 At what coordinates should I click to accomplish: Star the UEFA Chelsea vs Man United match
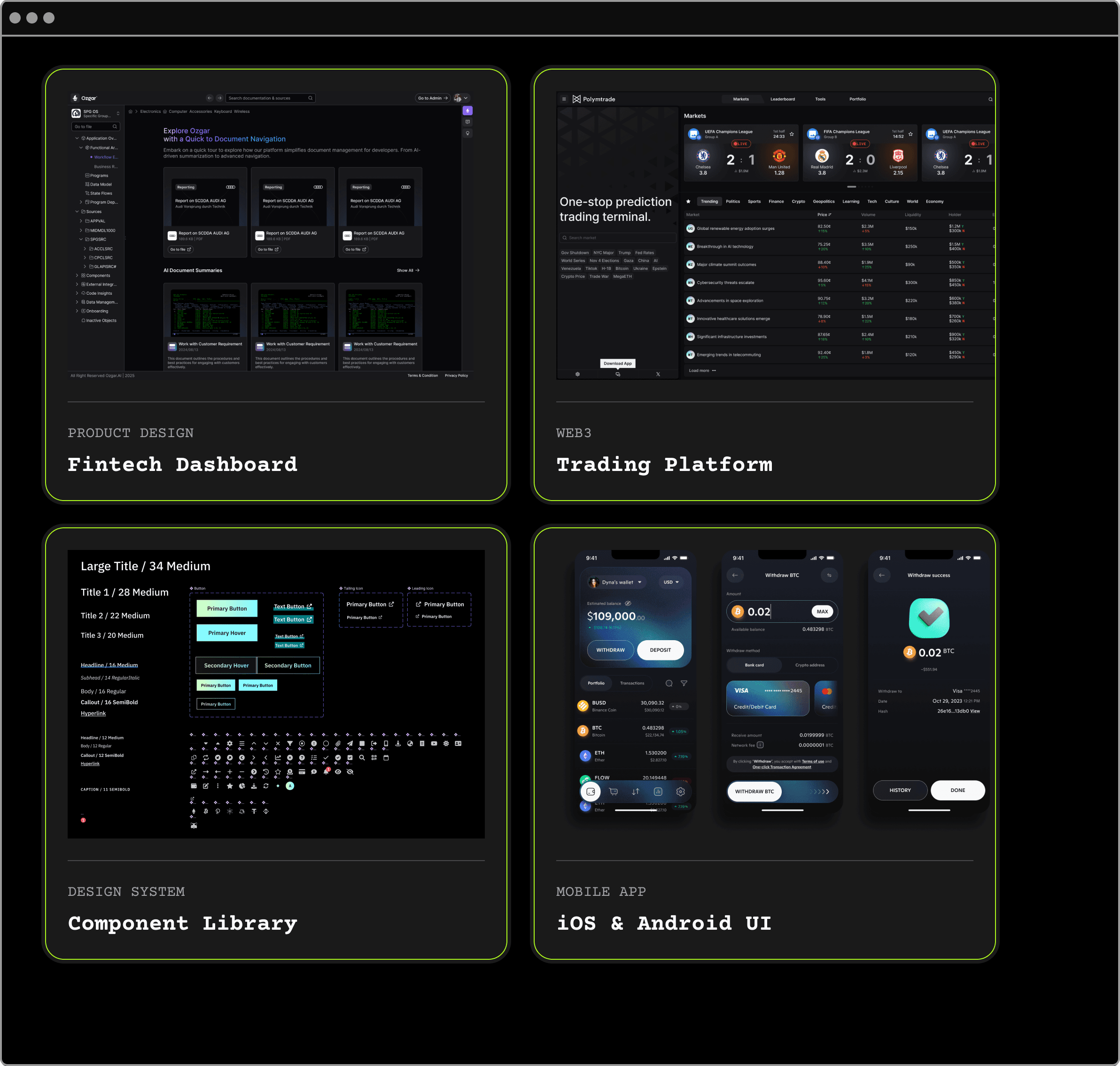coord(791,135)
